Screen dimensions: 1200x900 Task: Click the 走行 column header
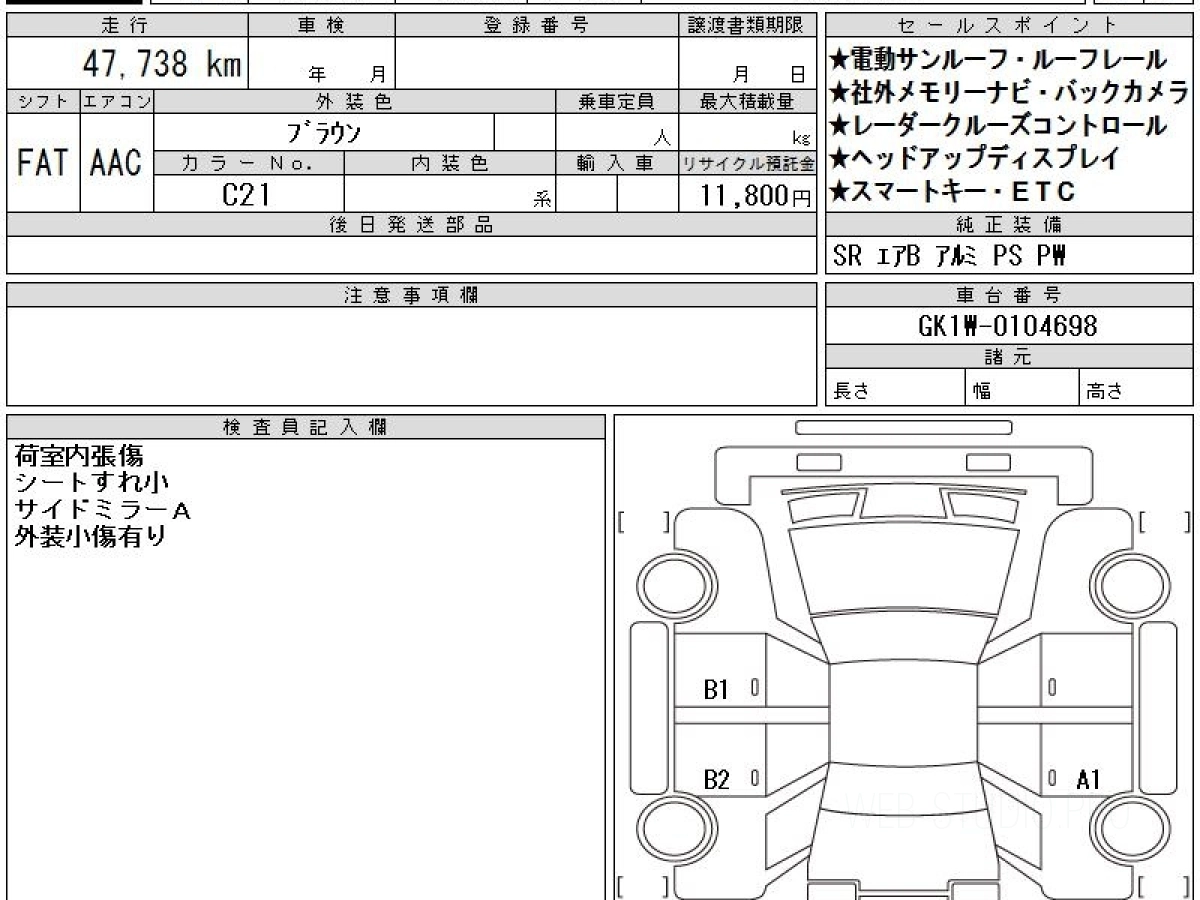tap(126, 26)
